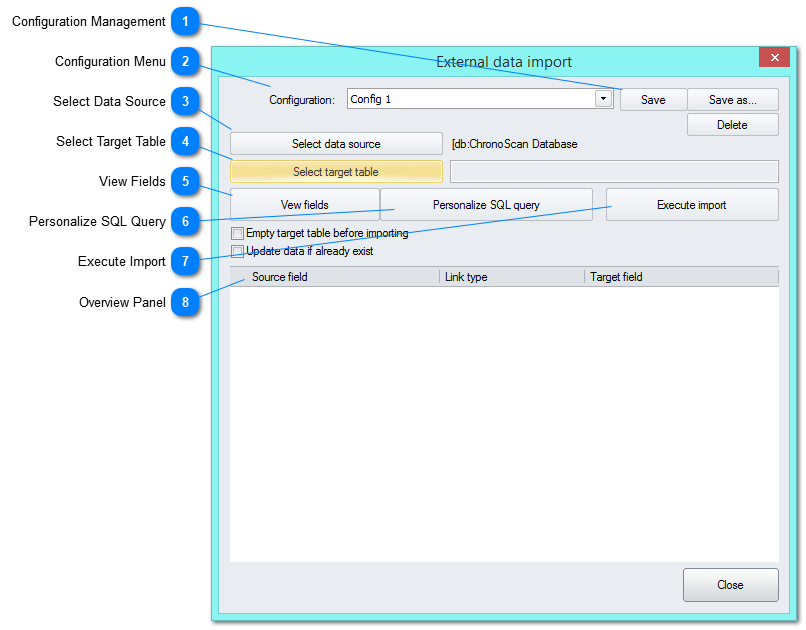806x630 pixels.
Task: Enable Empty target table before importing
Action: [237, 232]
